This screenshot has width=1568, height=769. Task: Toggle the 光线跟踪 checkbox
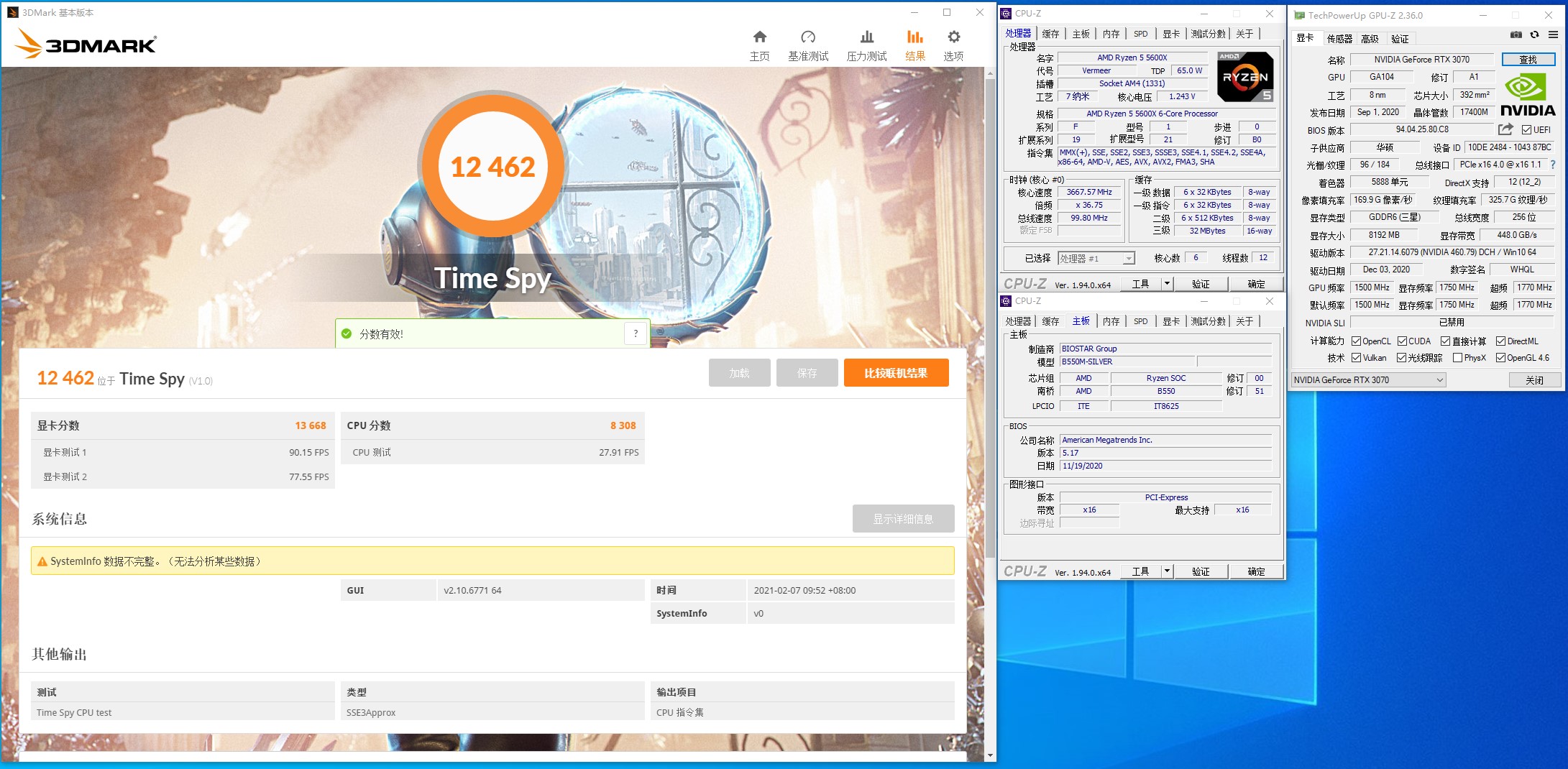click(1401, 358)
